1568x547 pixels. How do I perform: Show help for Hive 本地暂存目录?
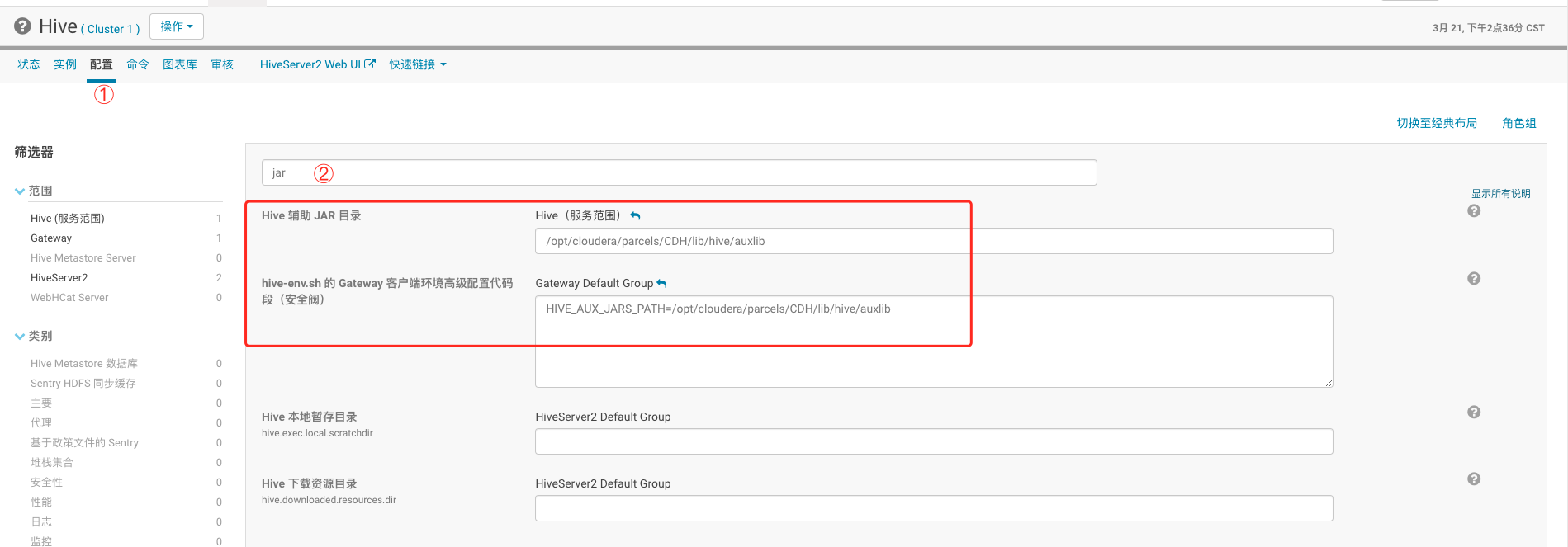pyautogui.click(x=1474, y=413)
